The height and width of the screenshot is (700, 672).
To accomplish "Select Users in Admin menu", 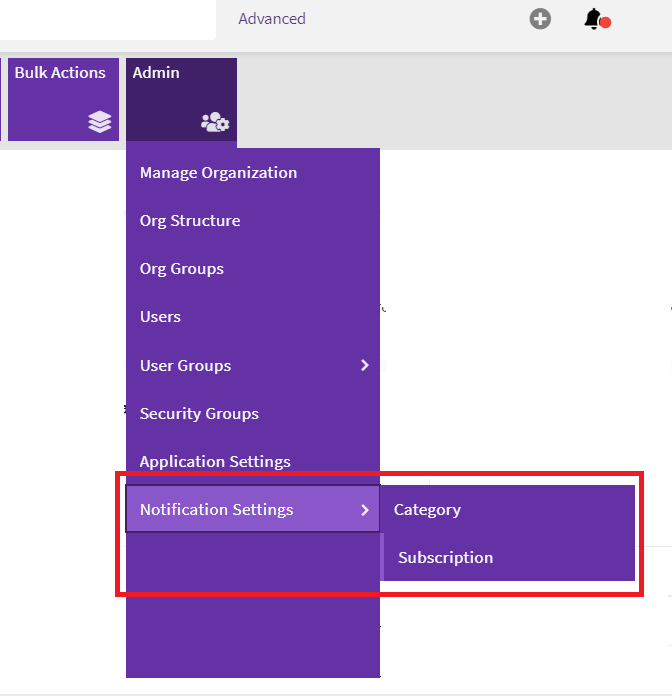I will pos(160,317).
